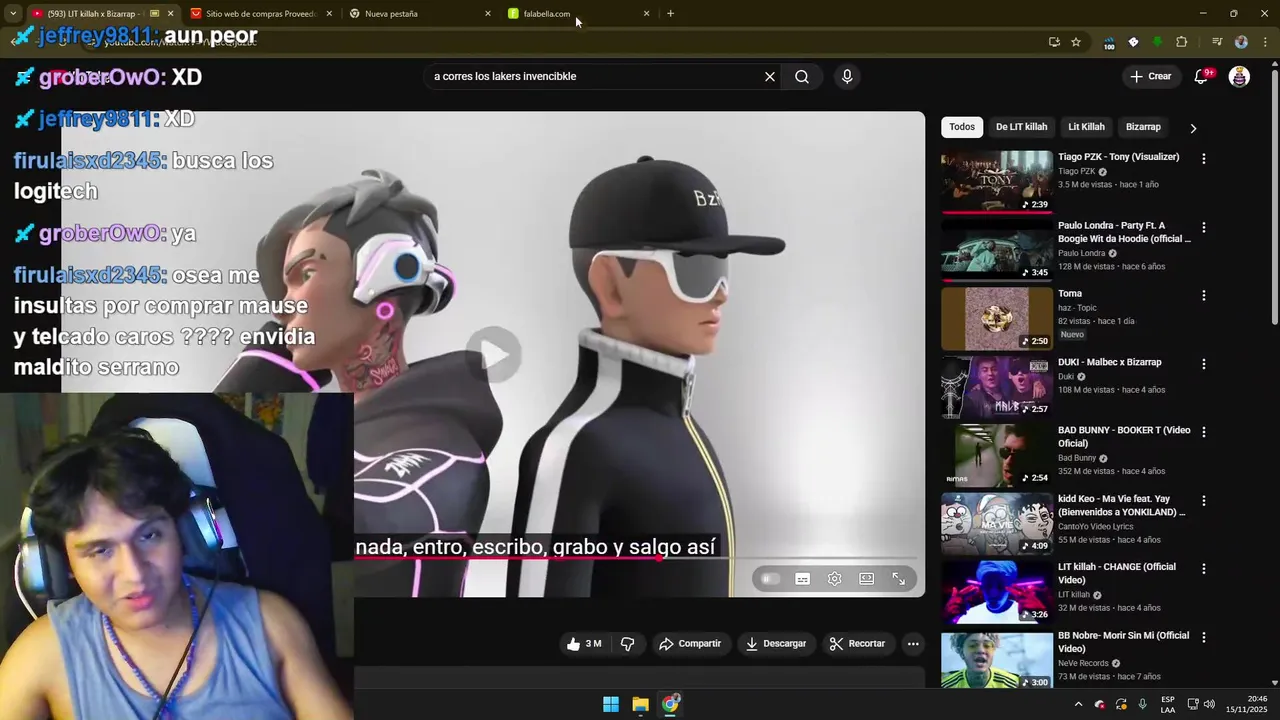Show more filter chips with right arrow
Screen dimensions: 1280x720
[x=1192, y=128]
